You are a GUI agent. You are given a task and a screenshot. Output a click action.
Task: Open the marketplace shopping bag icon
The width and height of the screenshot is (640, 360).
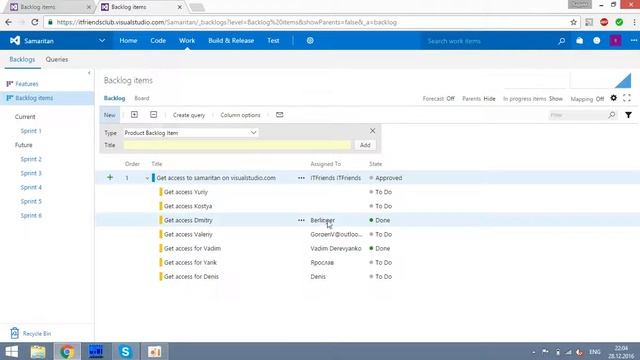coord(580,41)
